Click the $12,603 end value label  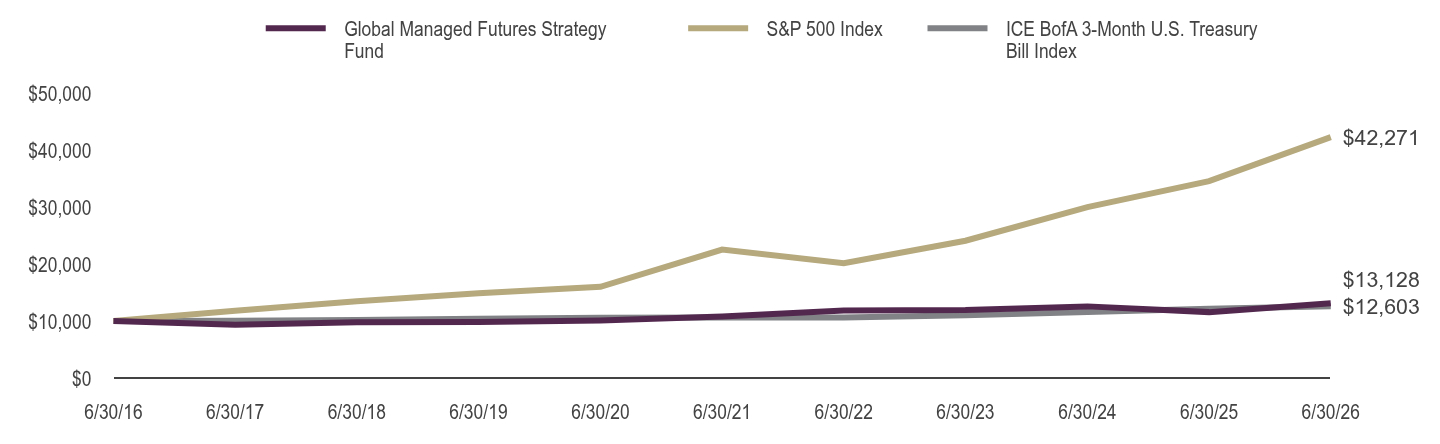(1381, 307)
